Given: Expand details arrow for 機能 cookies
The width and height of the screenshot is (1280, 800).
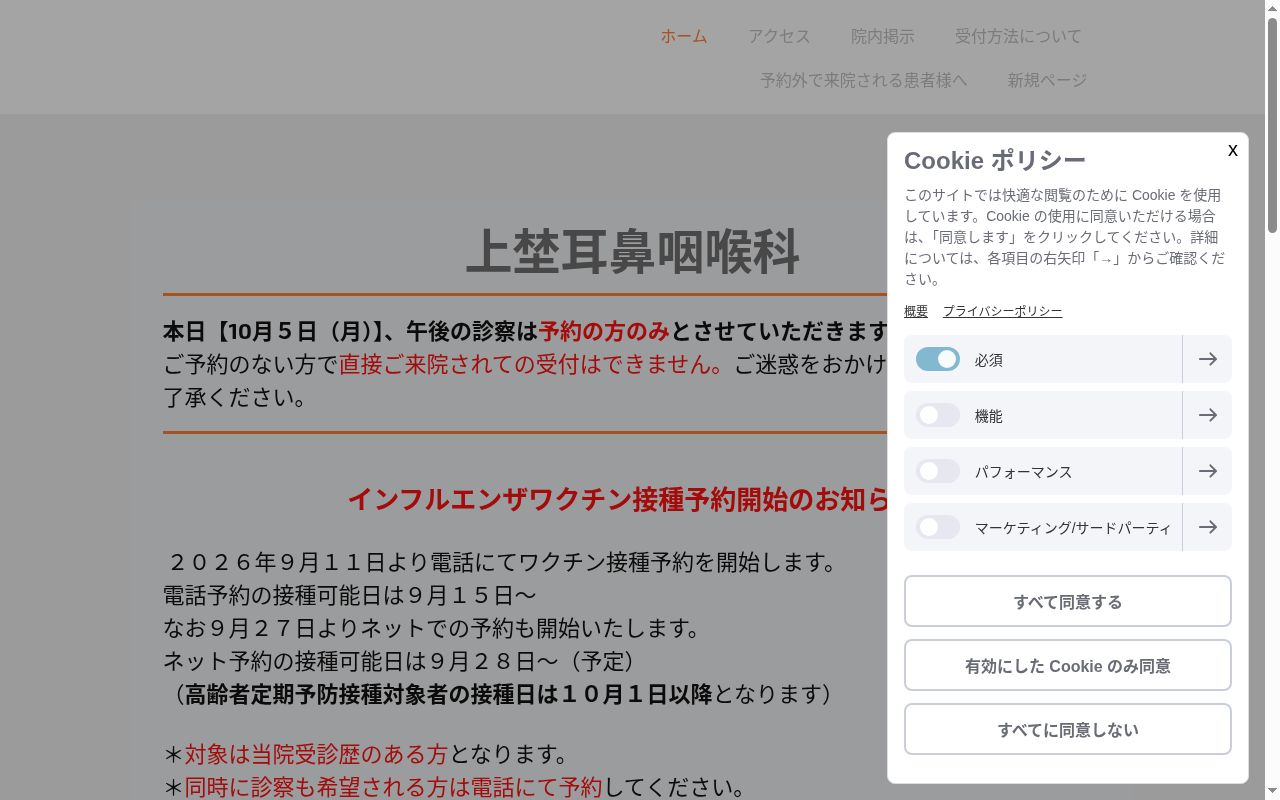Looking at the screenshot, I should point(1207,415).
